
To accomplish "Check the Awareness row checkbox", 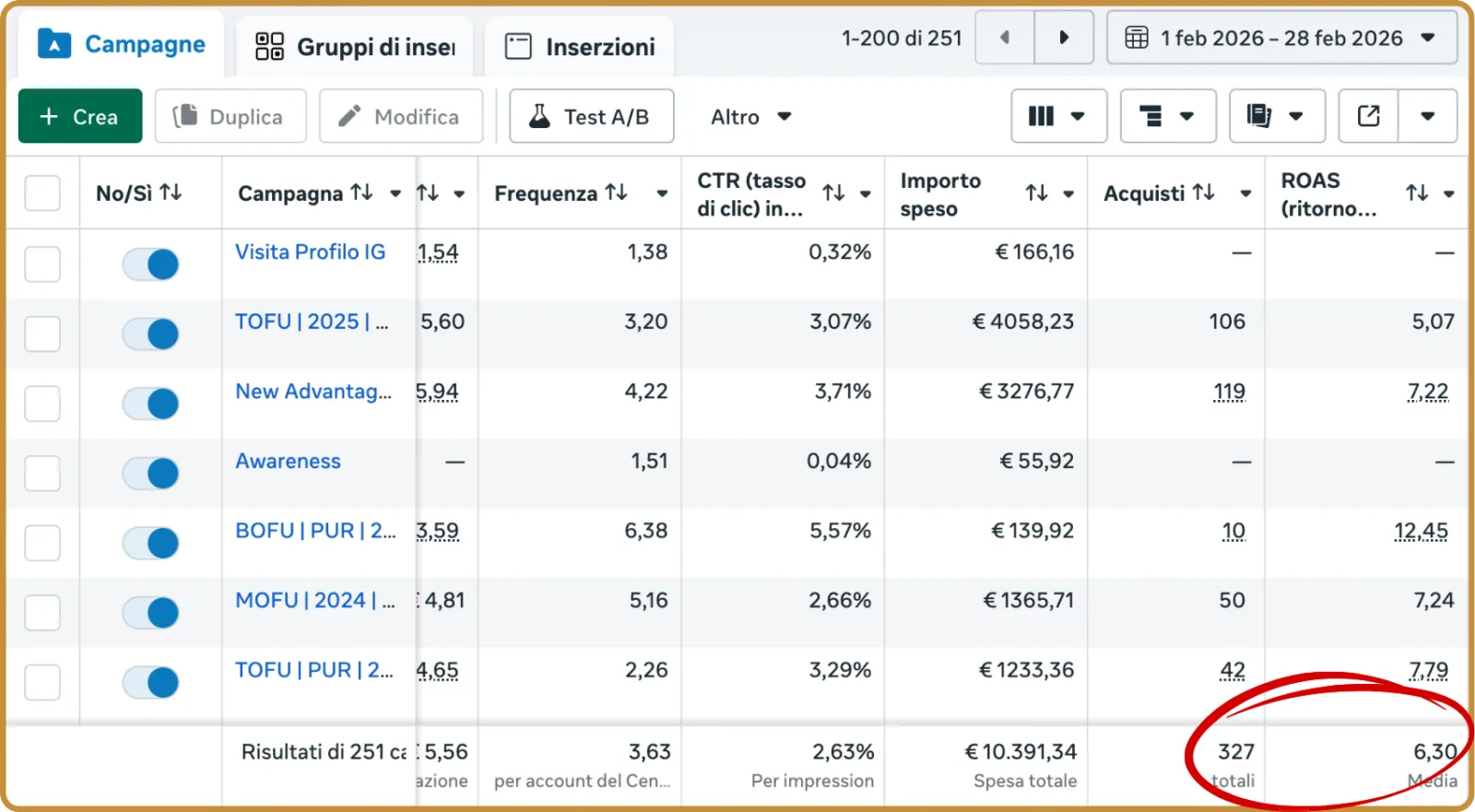I will 42,473.
